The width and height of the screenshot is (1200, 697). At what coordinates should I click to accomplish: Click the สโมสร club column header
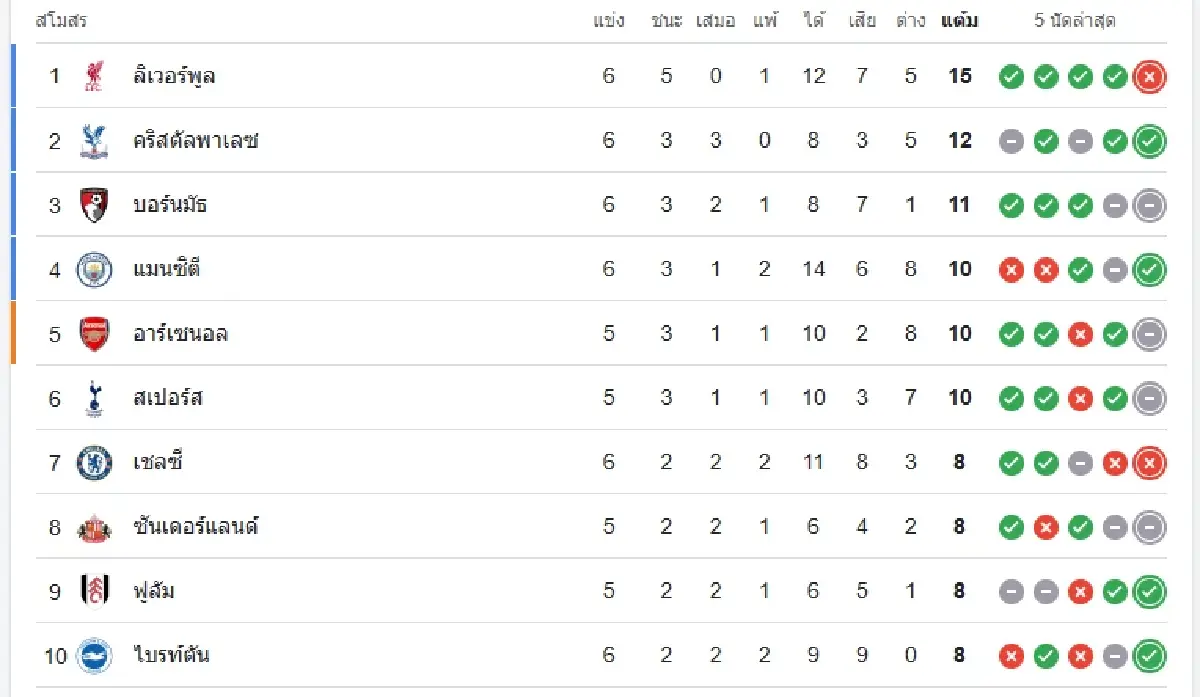(60, 20)
